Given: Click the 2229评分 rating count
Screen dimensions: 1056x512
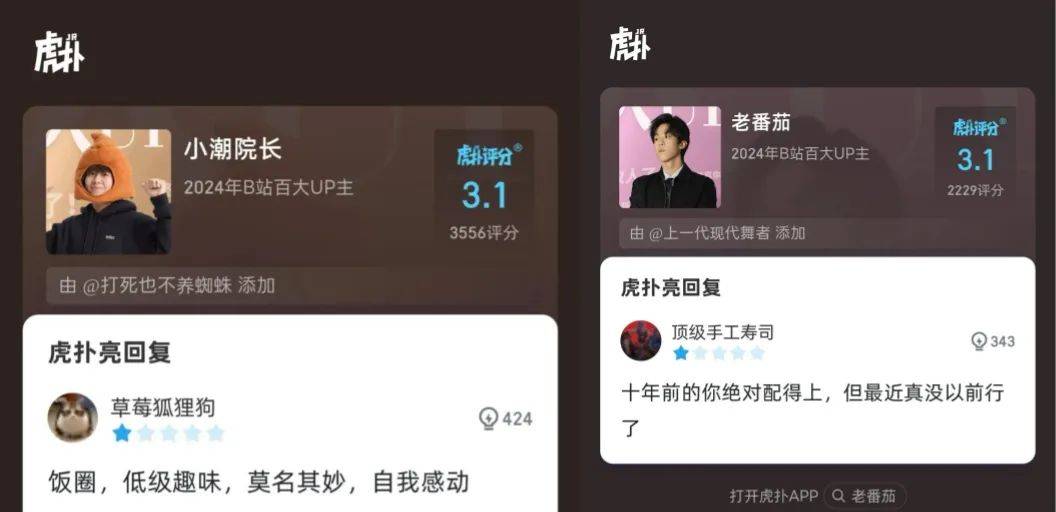Looking at the screenshot, I should pyautogui.click(x=975, y=191).
